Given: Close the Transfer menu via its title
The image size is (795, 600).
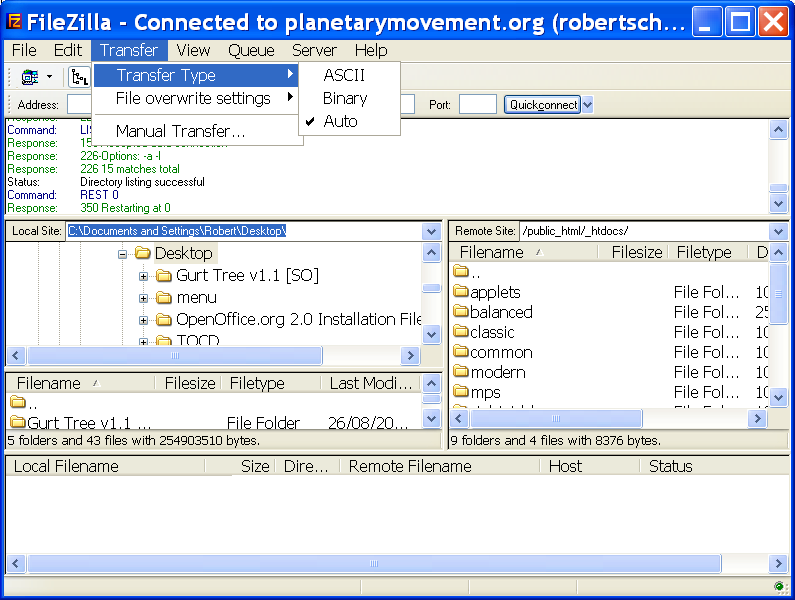Looking at the screenshot, I should click(129, 50).
